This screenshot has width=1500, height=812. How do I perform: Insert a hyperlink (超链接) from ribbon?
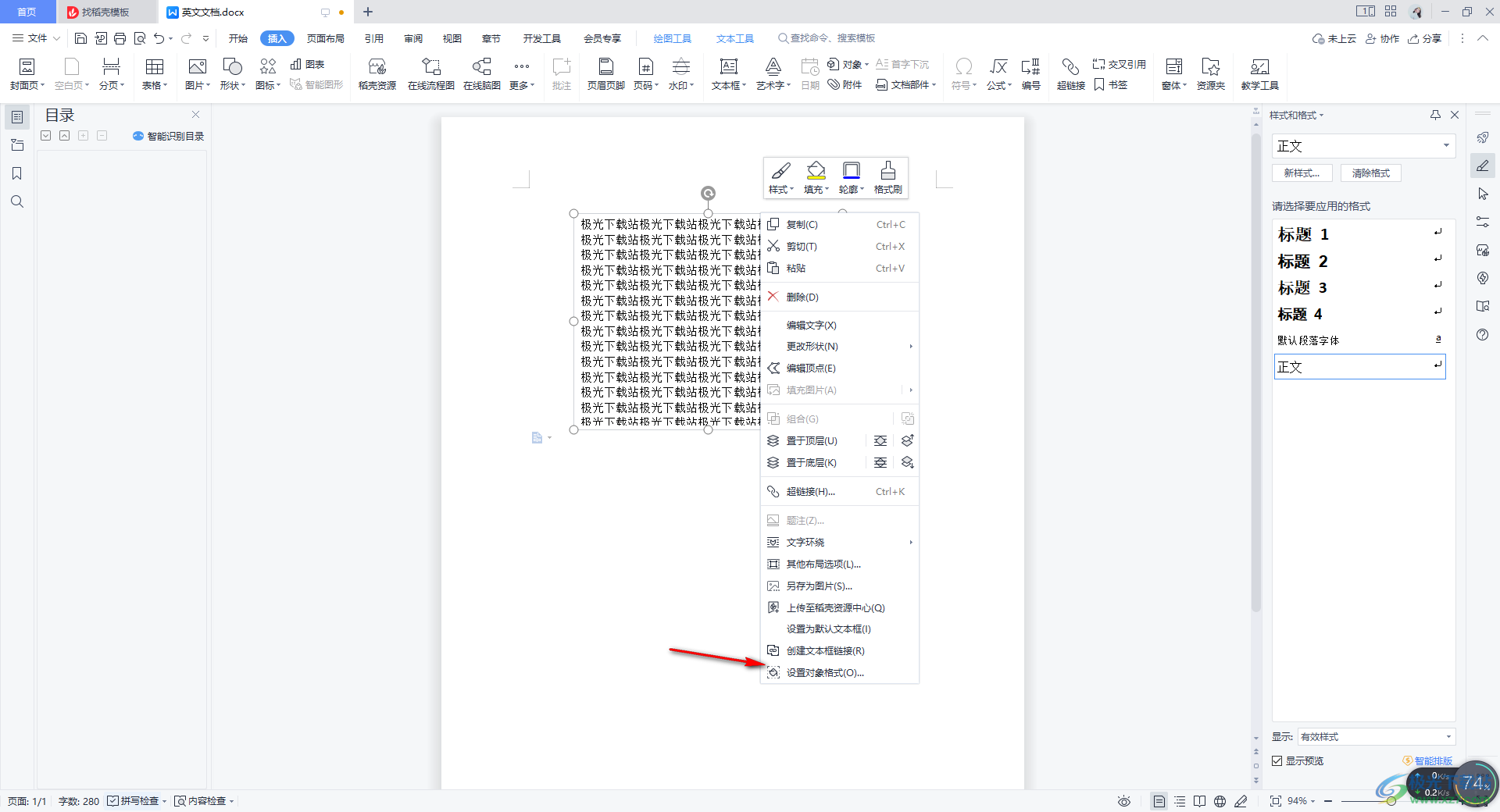[x=1070, y=74]
